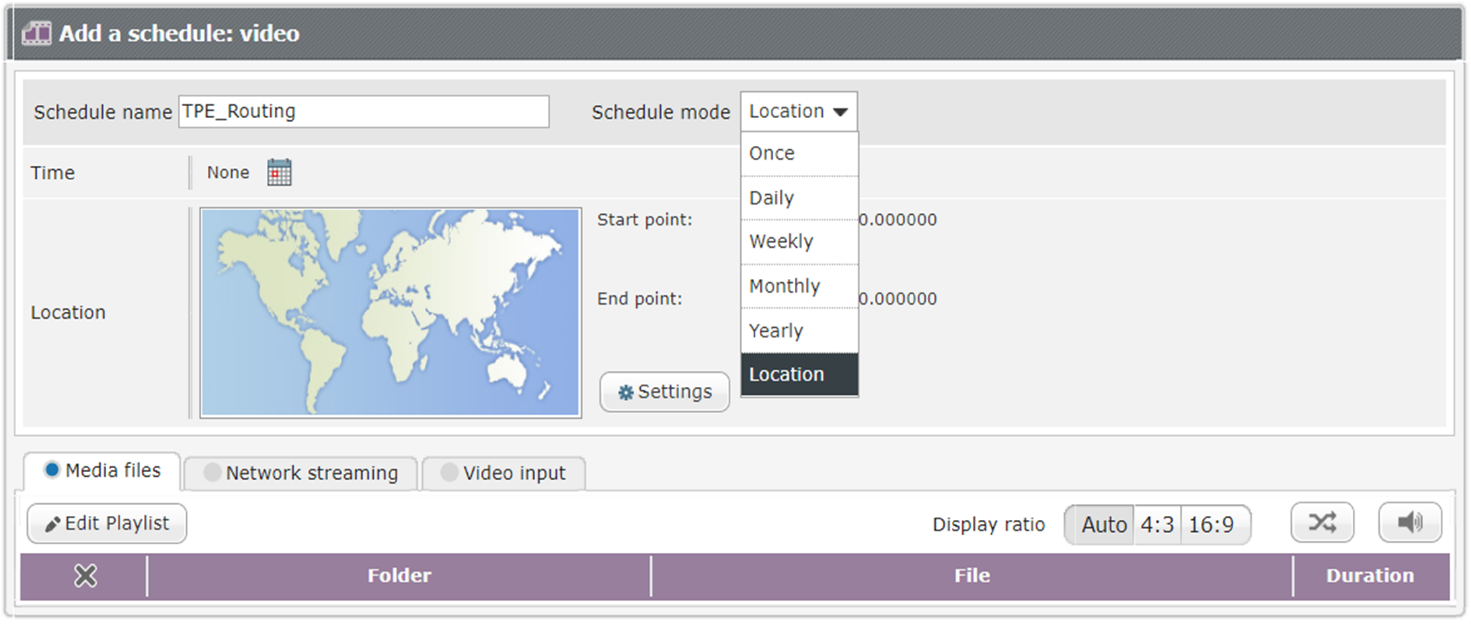Choose Daily from schedule mode list
The height and width of the screenshot is (624, 1471).
coord(799,198)
